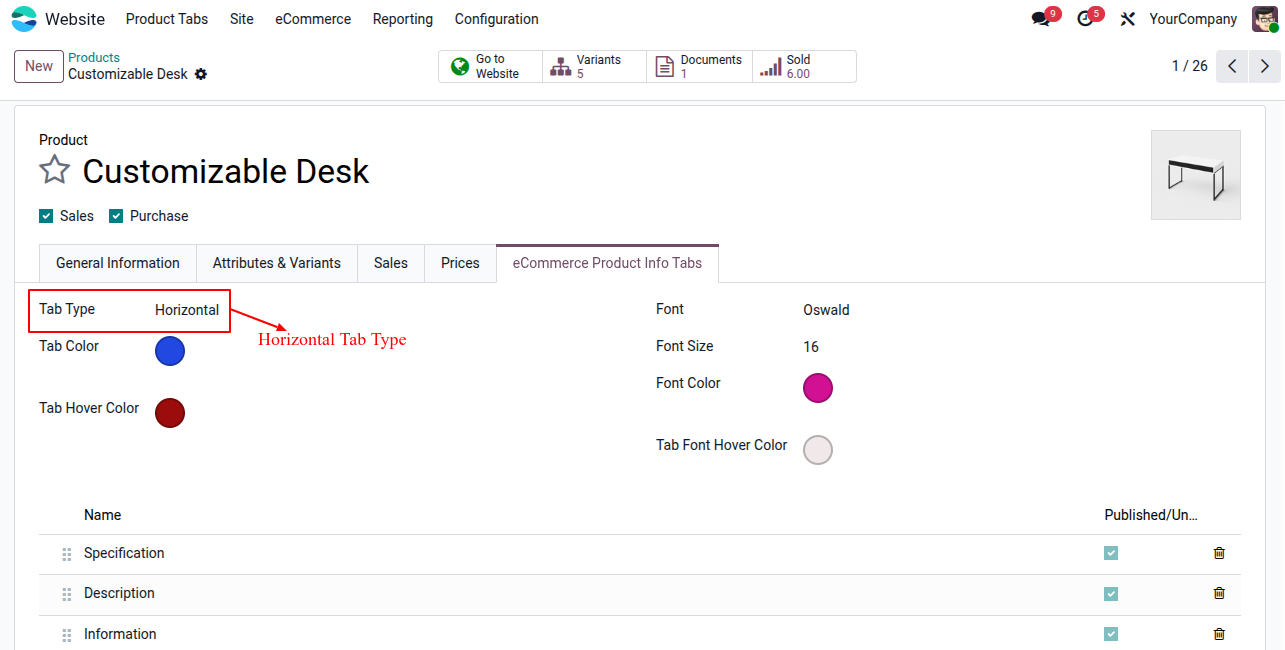
Task: Open the debug tools wrench icon
Action: pyautogui.click(x=1128, y=19)
